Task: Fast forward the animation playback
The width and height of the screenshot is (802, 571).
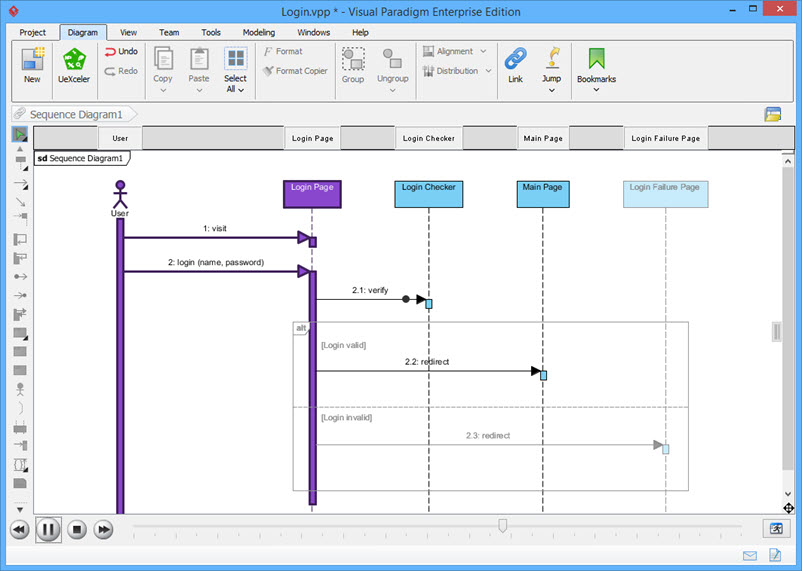Action: pos(103,529)
